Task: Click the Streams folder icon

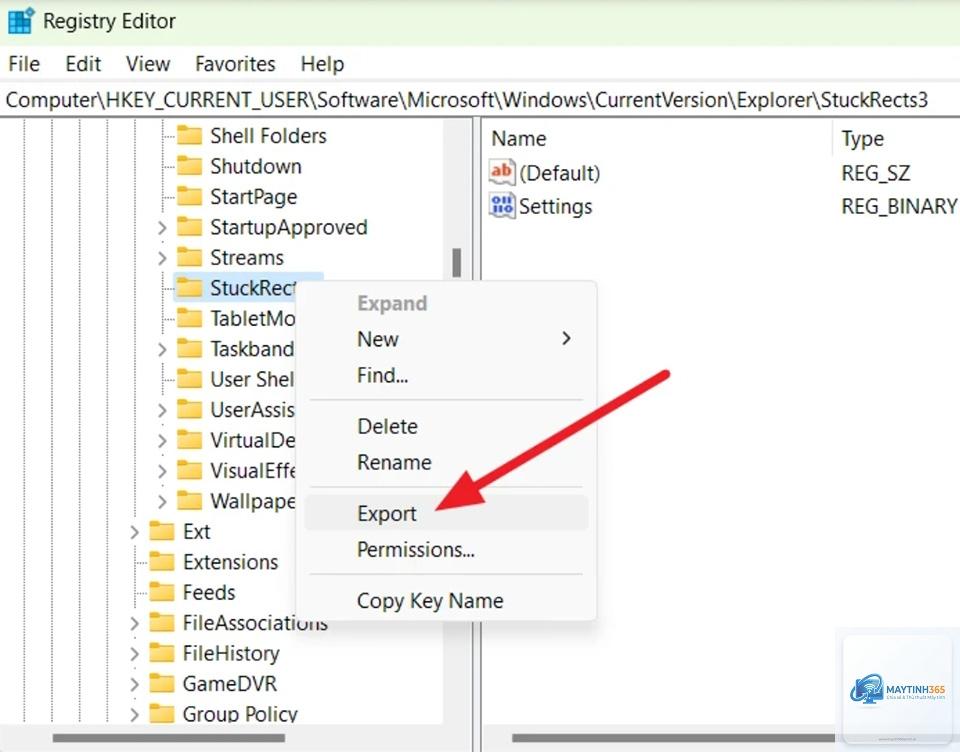Action: click(x=189, y=257)
